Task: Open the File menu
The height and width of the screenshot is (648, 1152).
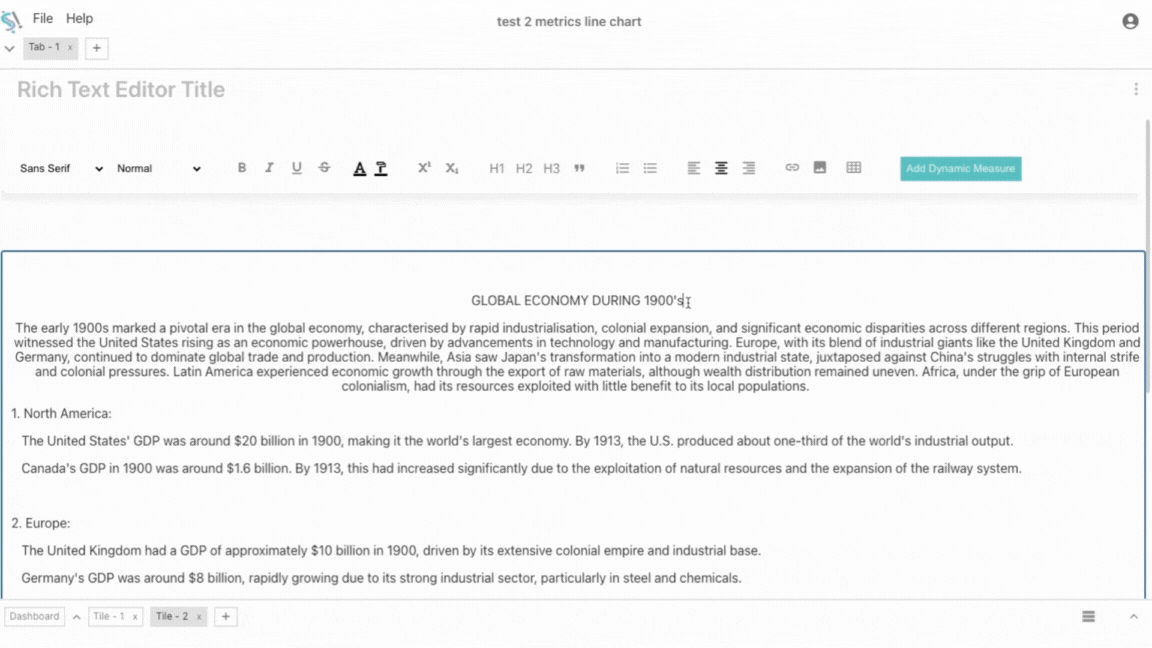Action: coord(43,18)
